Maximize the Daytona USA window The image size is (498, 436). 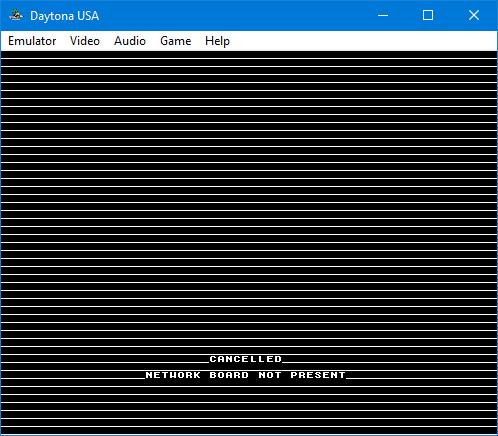(x=428, y=15)
